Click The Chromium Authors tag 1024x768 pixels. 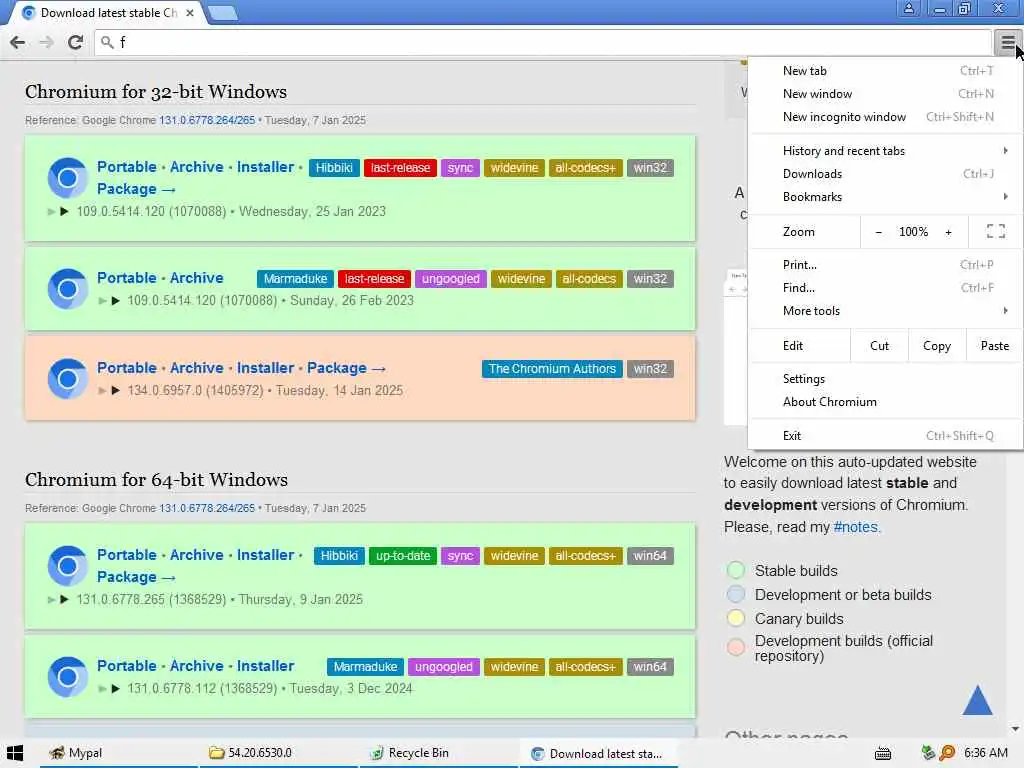coord(552,369)
